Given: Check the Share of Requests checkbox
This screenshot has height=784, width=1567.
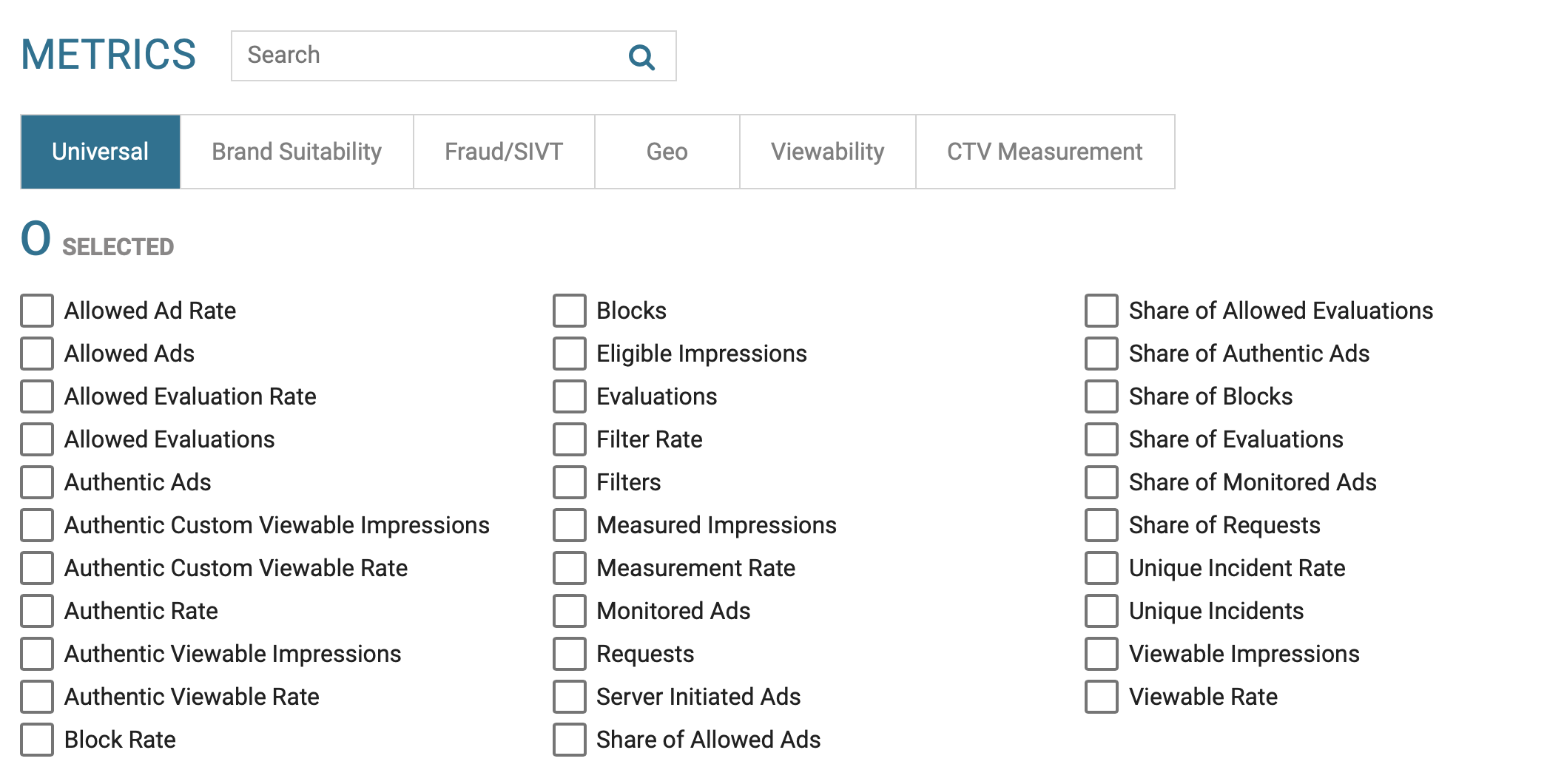Looking at the screenshot, I should pos(1102,525).
